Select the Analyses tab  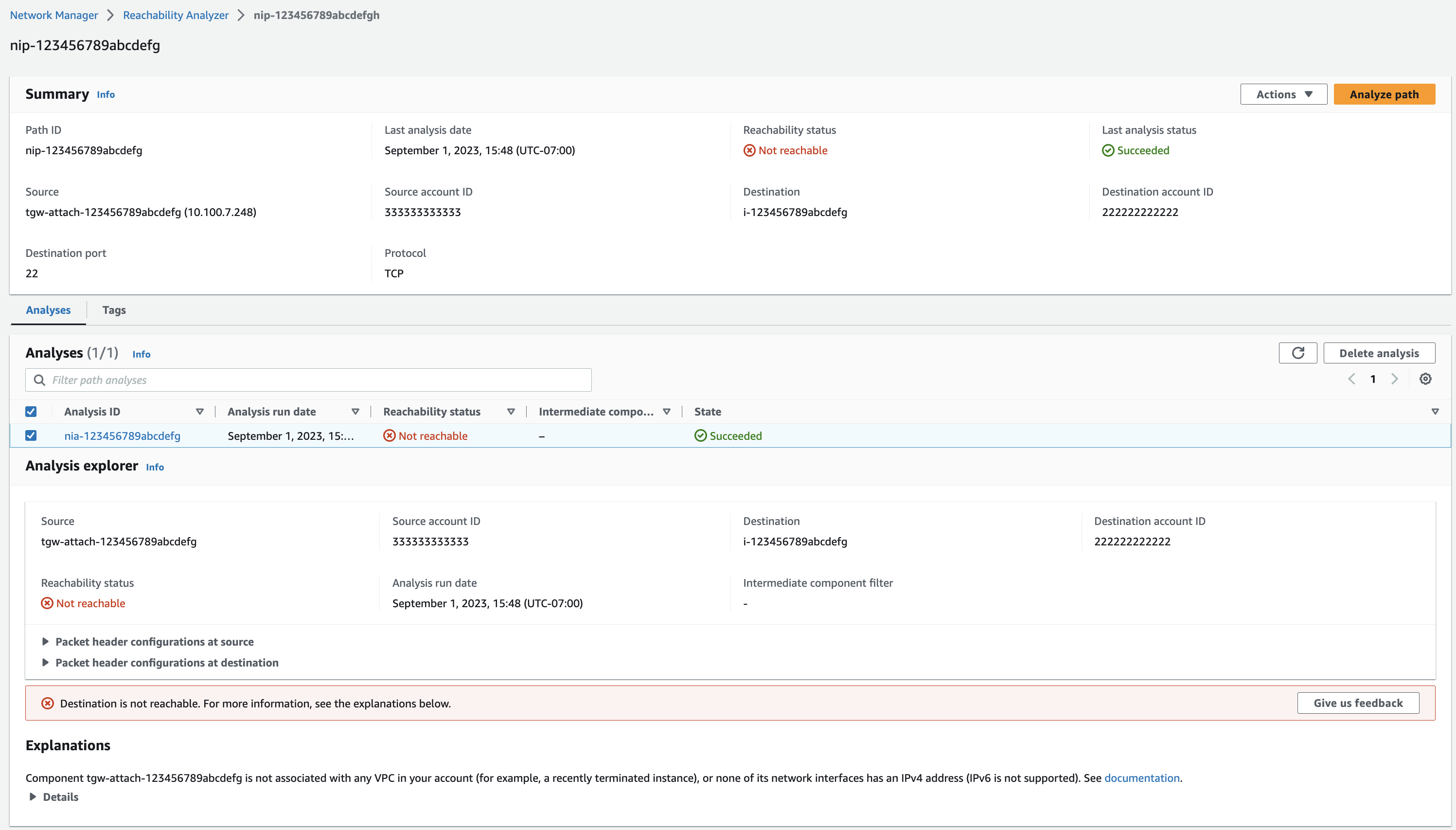pyautogui.click(x=49, y=310)
